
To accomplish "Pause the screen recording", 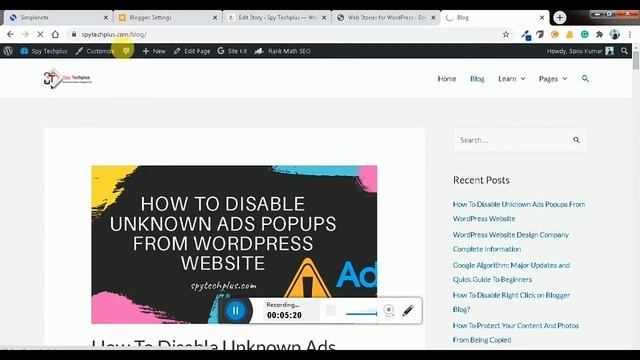I will [236, 311].
